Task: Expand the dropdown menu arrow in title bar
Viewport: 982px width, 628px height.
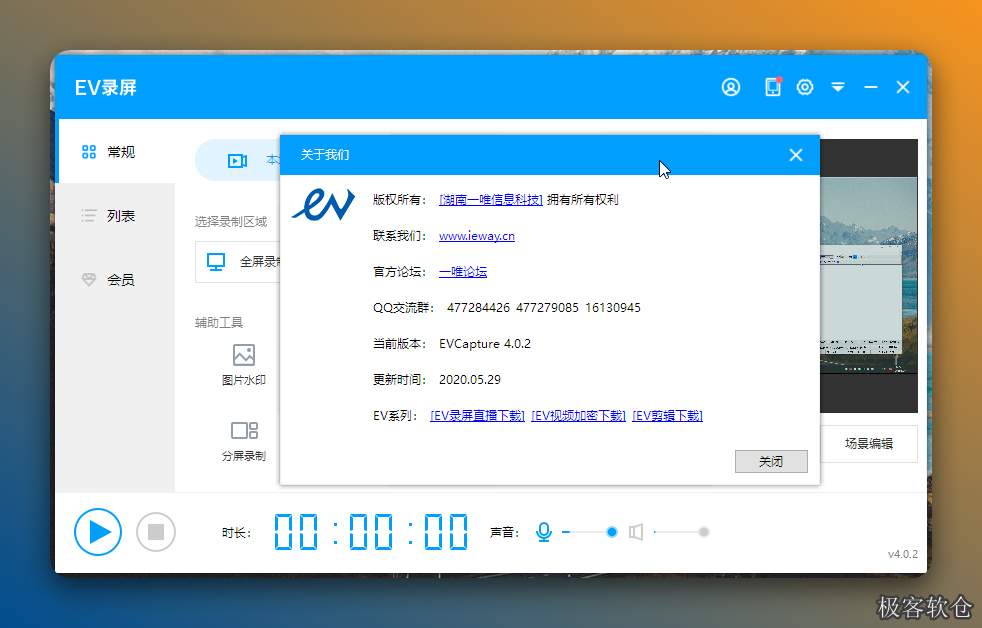Action: click(838, 87)
